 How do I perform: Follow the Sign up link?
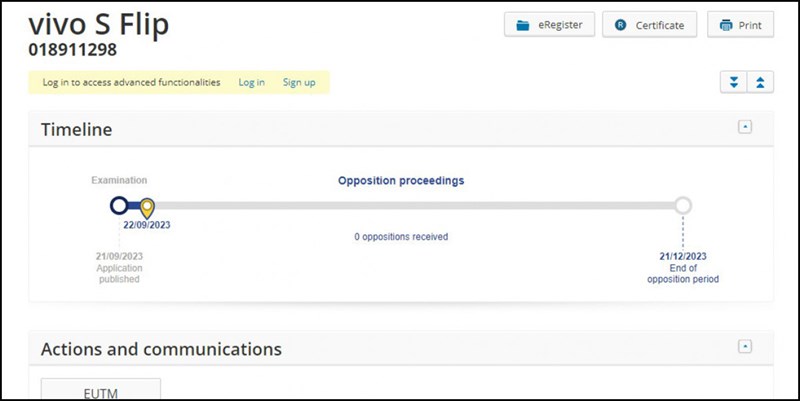click(298, 82)
